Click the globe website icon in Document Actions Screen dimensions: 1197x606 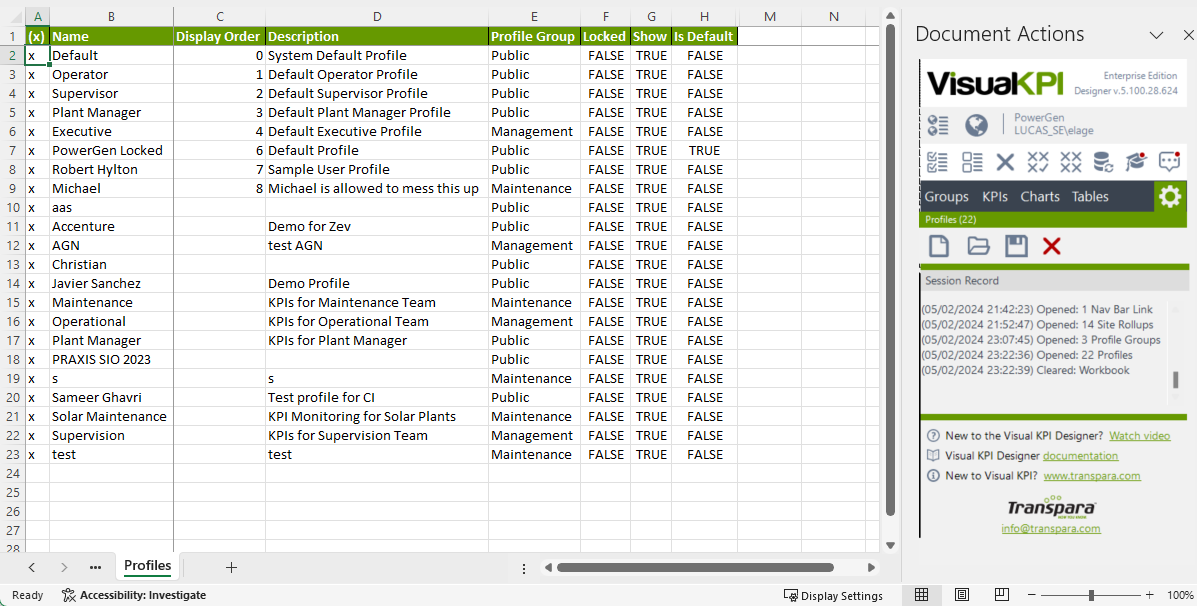976,125
